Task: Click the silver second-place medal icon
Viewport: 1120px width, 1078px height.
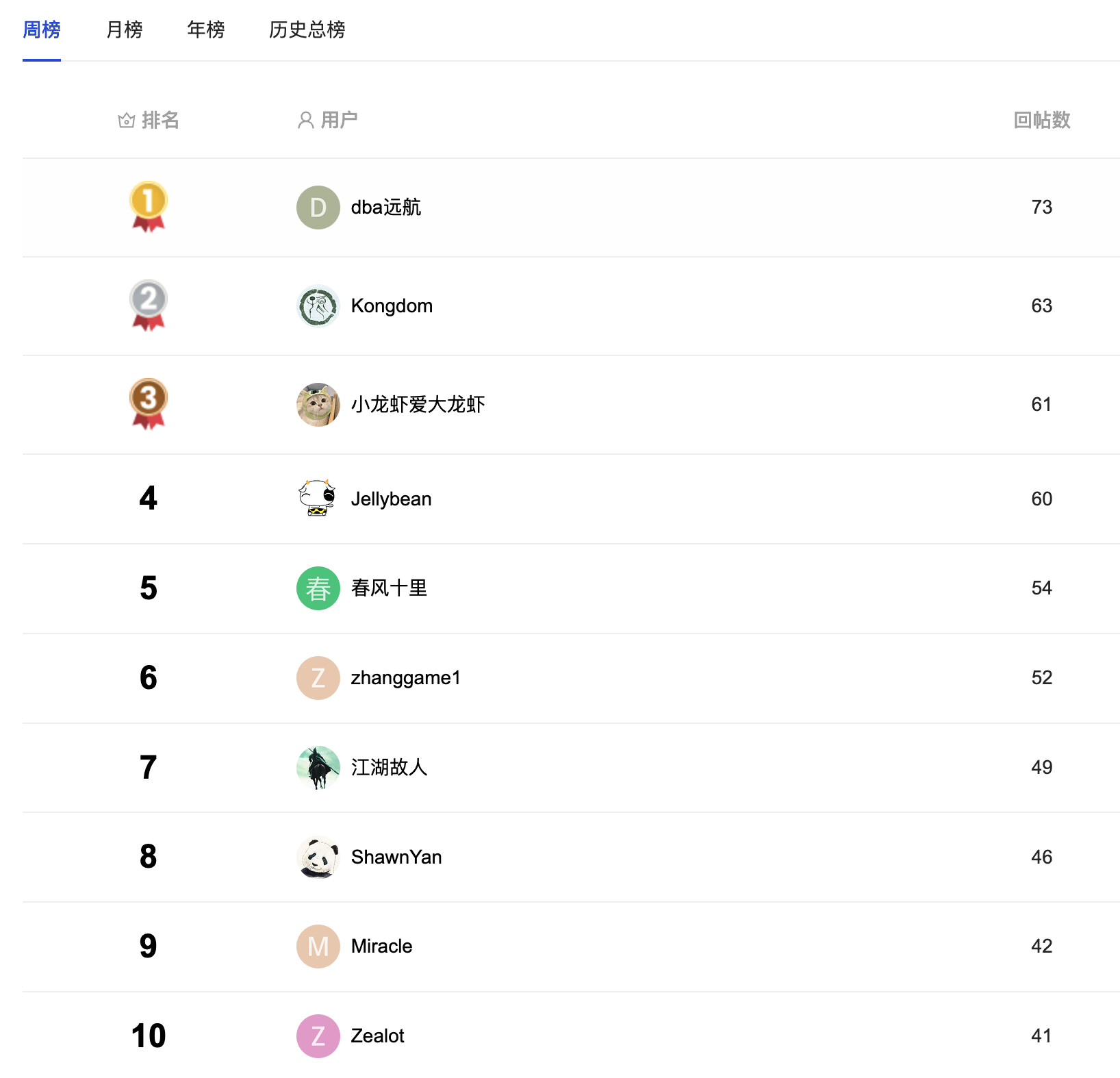Action: pos(149,304)
